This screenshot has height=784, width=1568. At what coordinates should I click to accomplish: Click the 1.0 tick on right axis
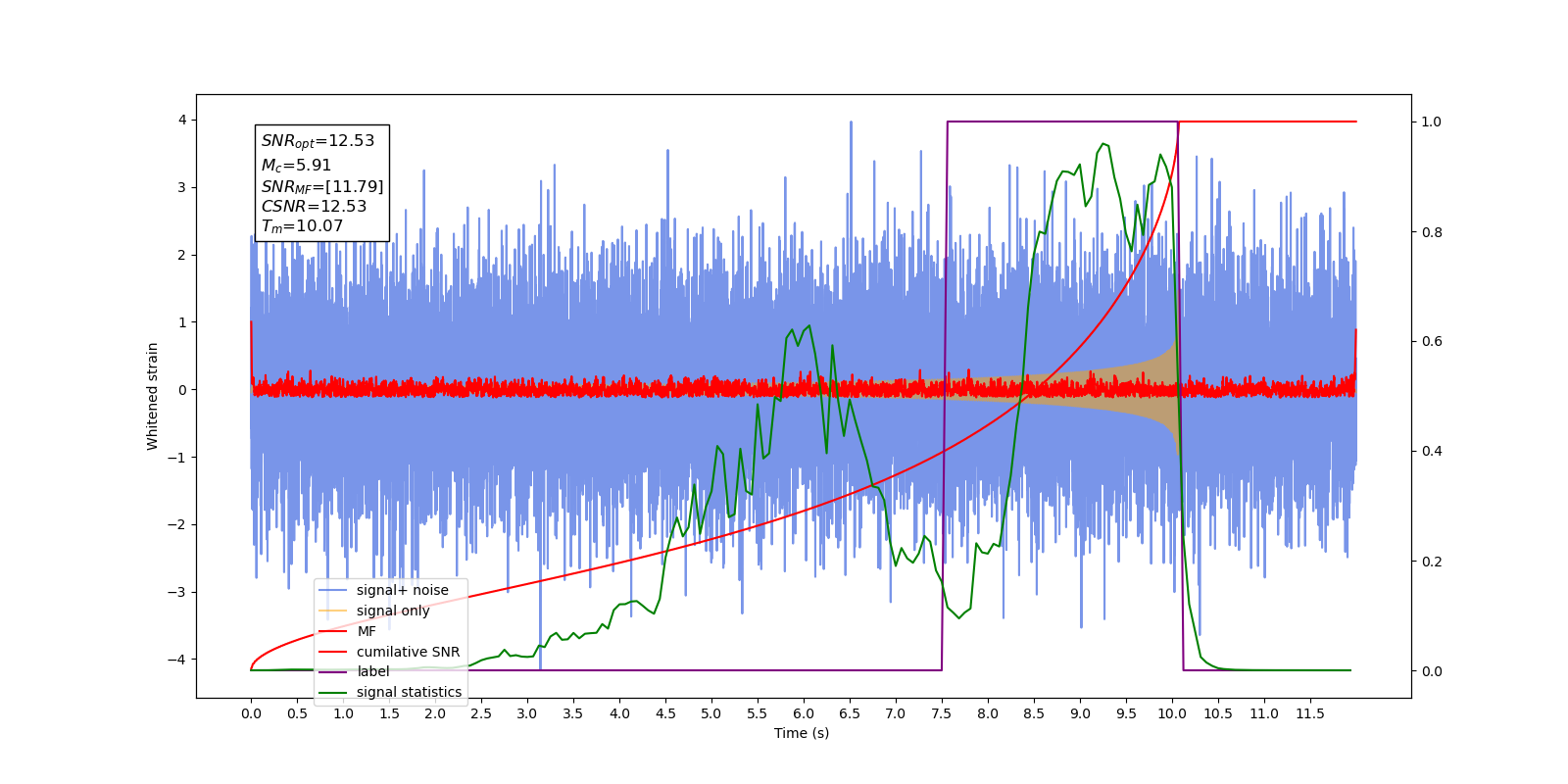pyautogui.click(x=1432, y=122)
